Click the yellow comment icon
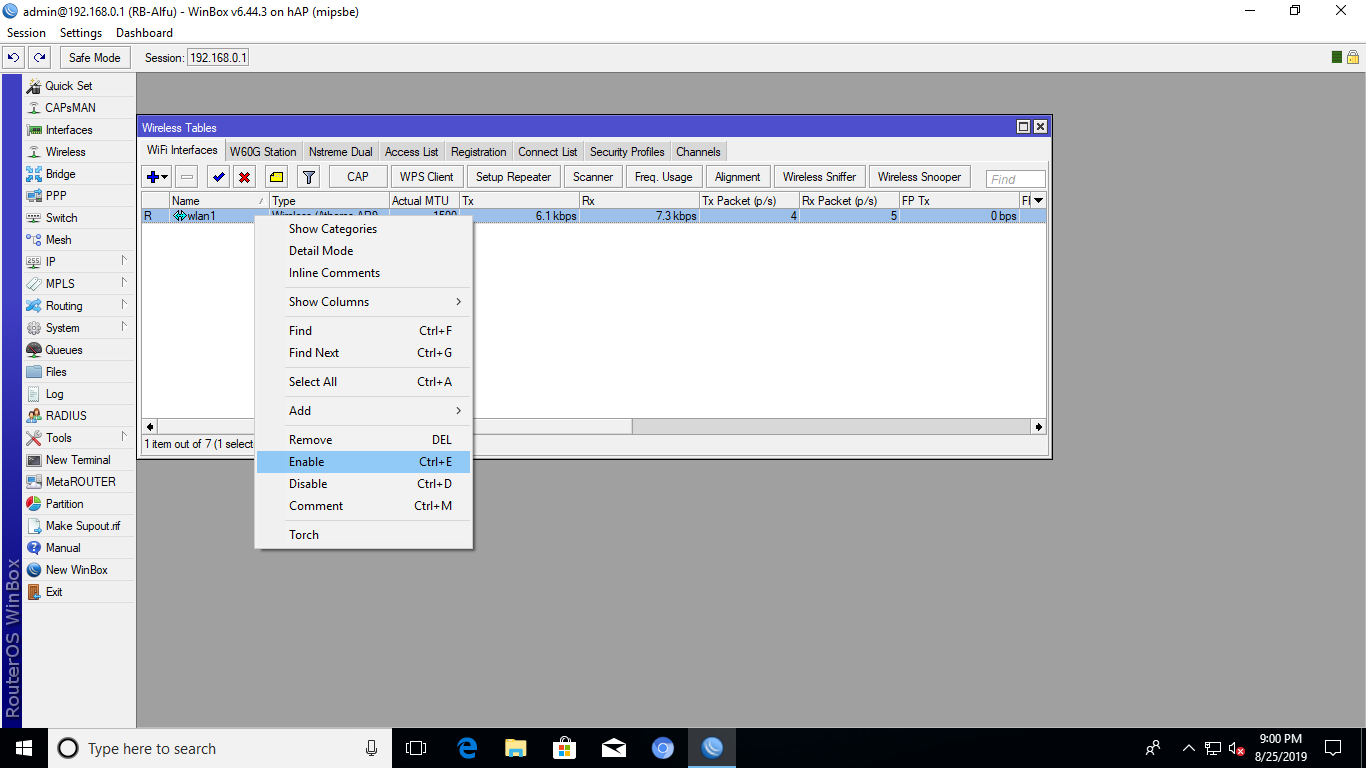Viewport: 1366px width, 768px height. (x=277, y=177)
